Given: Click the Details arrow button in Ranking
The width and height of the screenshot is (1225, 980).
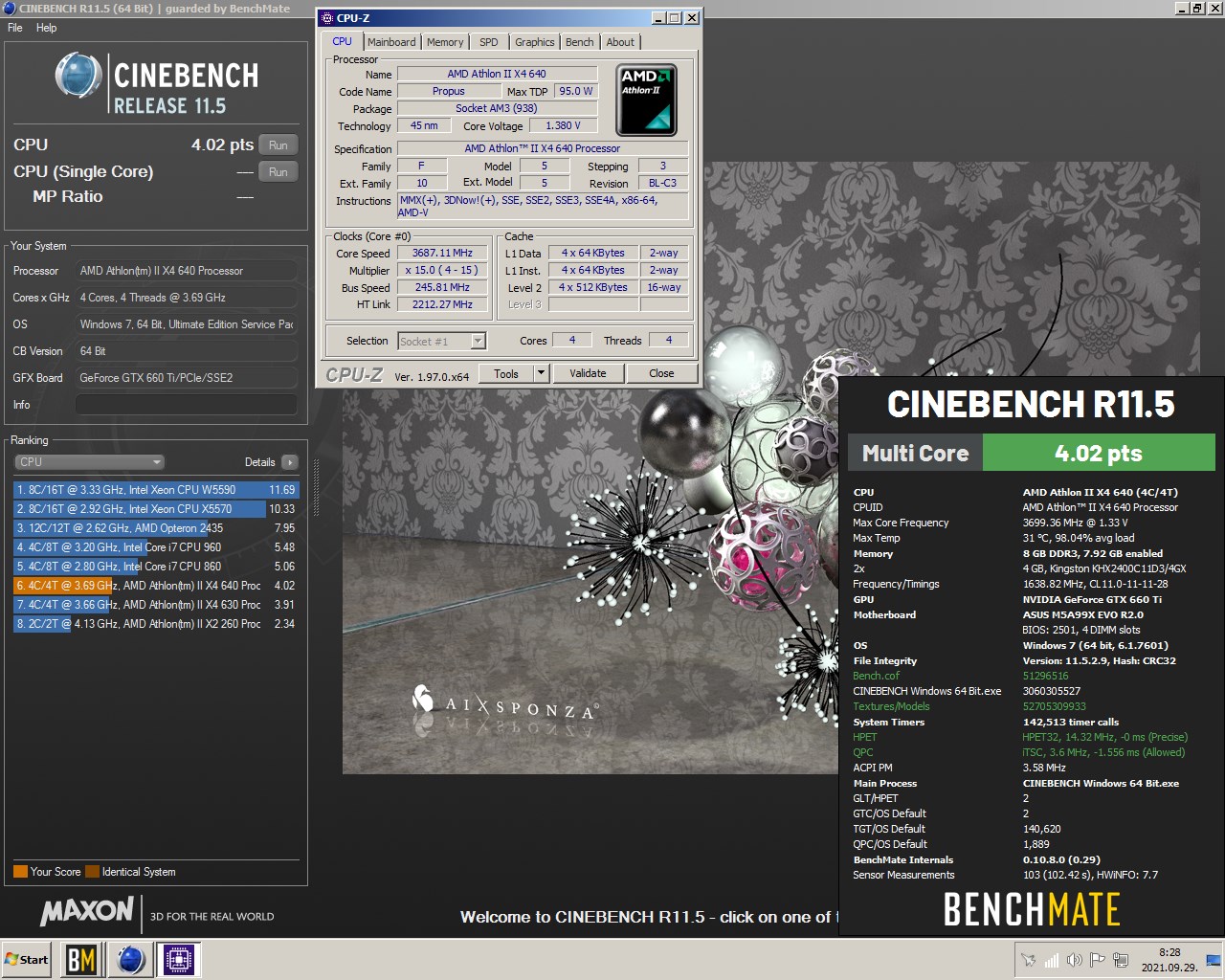Looking at the screenshot, I should point(289,462).
